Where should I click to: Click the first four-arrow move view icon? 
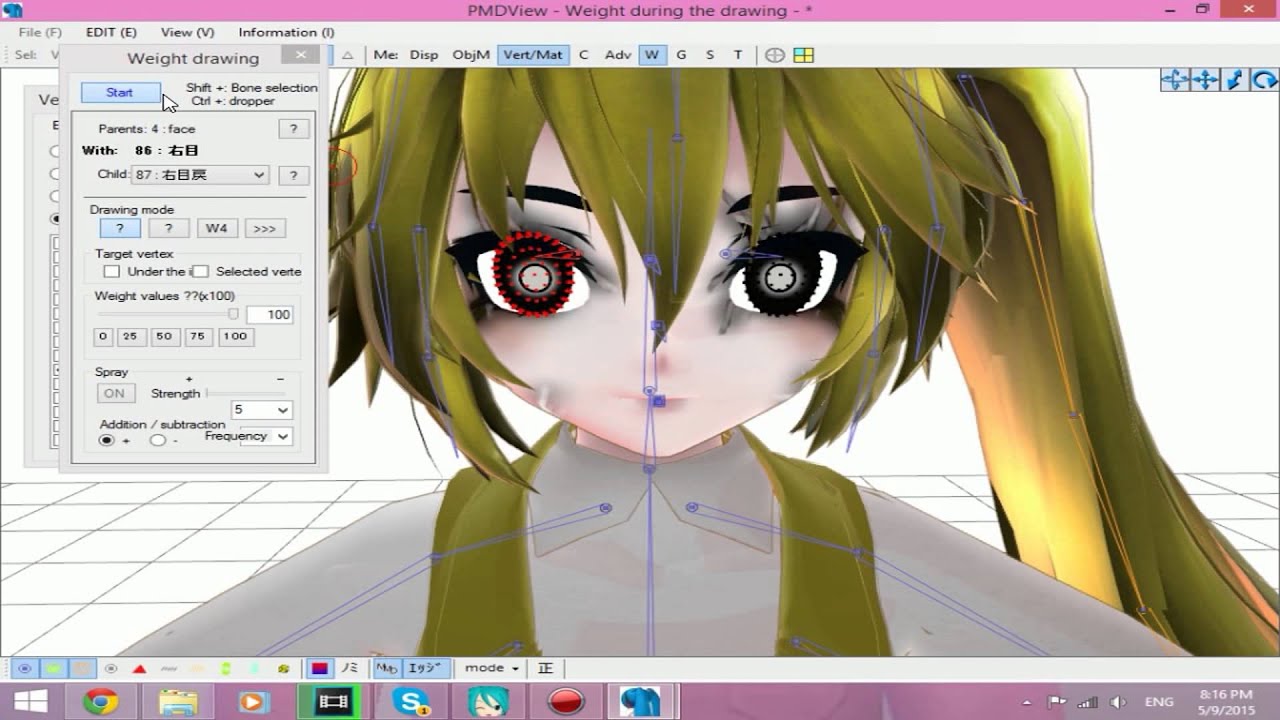pyautogui.click(x=1175, y=80)
